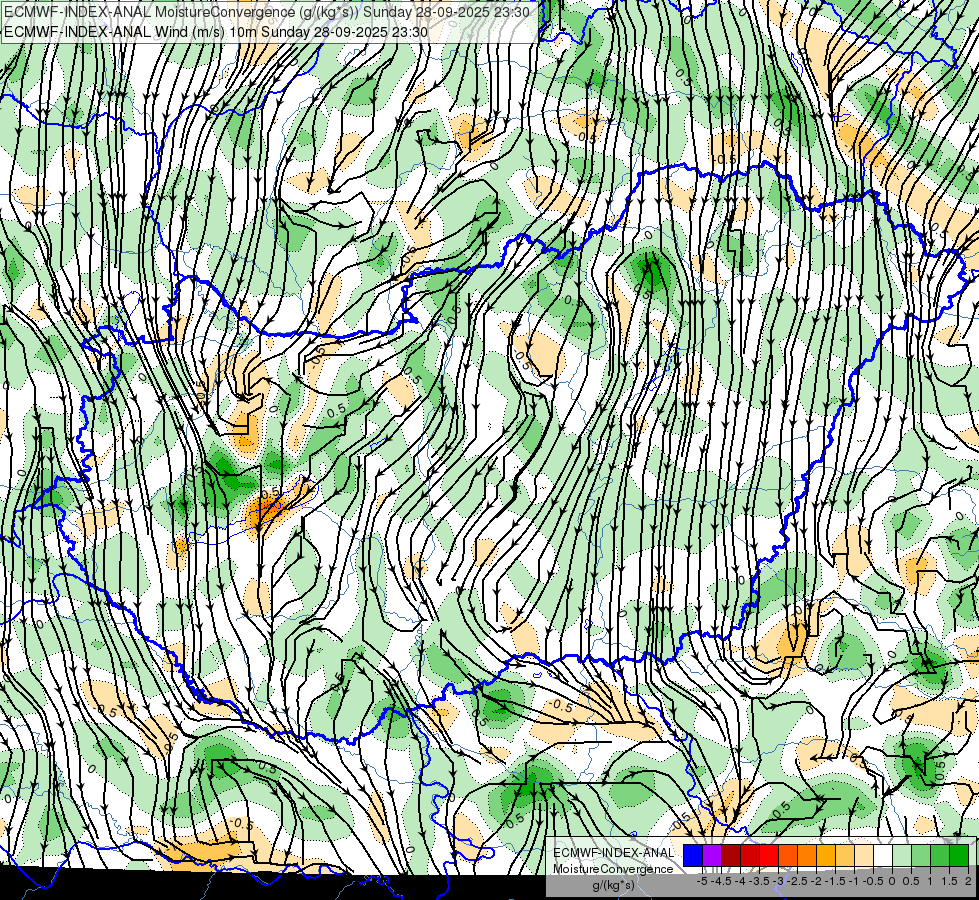This screenshot has width=979, height=900.
Task: Click the Wind (m/s) 10m title line
Action: [x=216, y=32]
